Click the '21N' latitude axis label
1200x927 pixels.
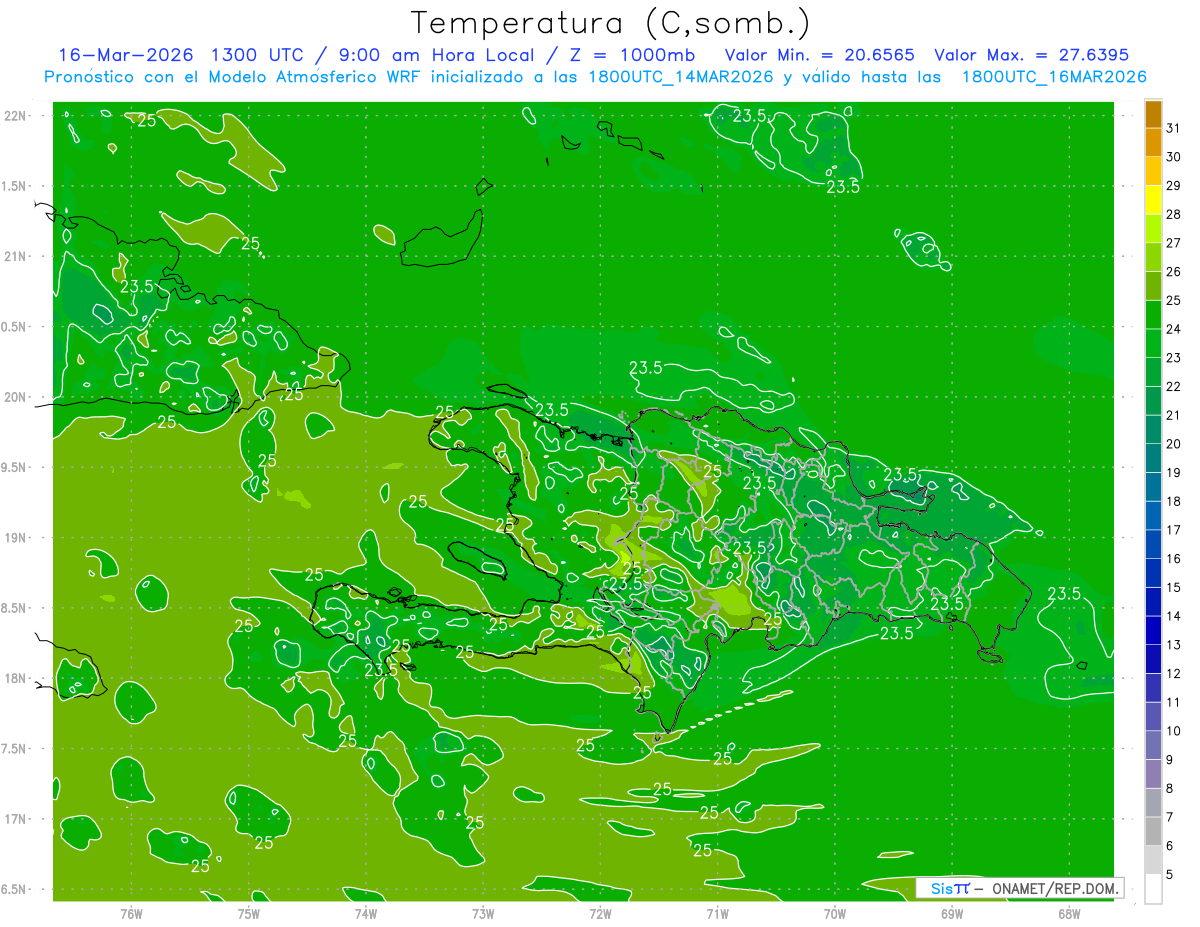point(16,256)
